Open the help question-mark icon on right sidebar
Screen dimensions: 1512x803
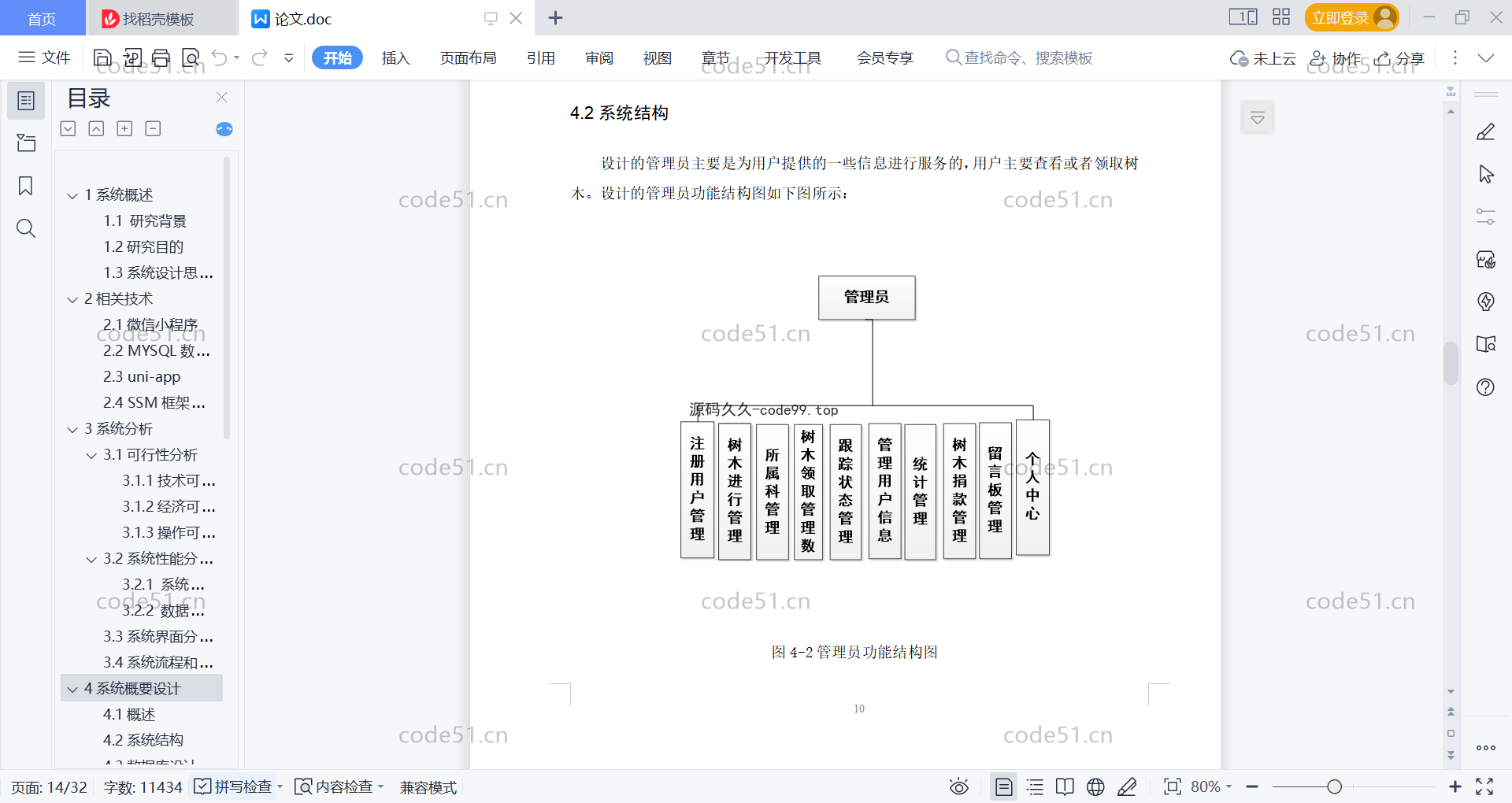click(x=1486, y=387)
